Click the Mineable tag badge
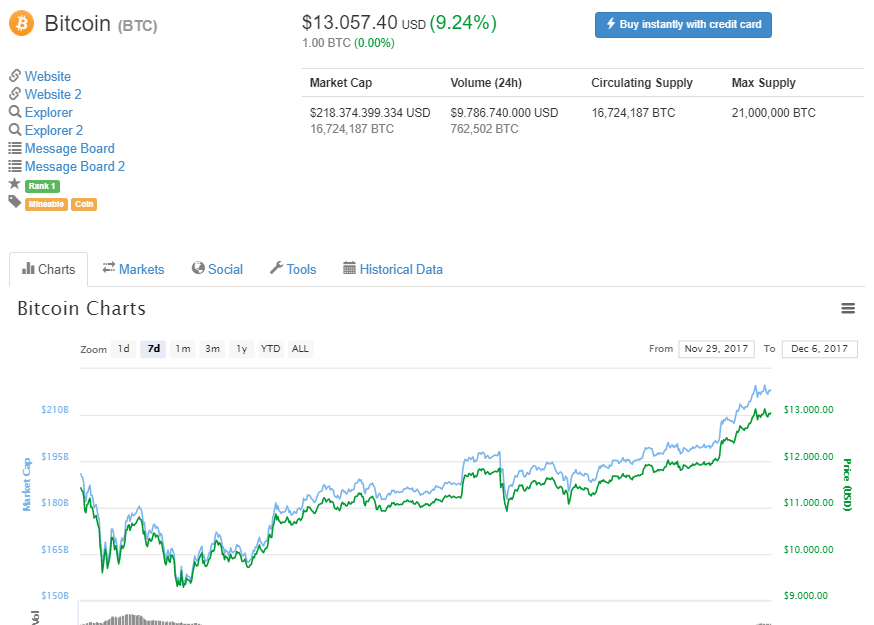Image resolution: width=874 pixels, height=625 pixels. [46, 204]
